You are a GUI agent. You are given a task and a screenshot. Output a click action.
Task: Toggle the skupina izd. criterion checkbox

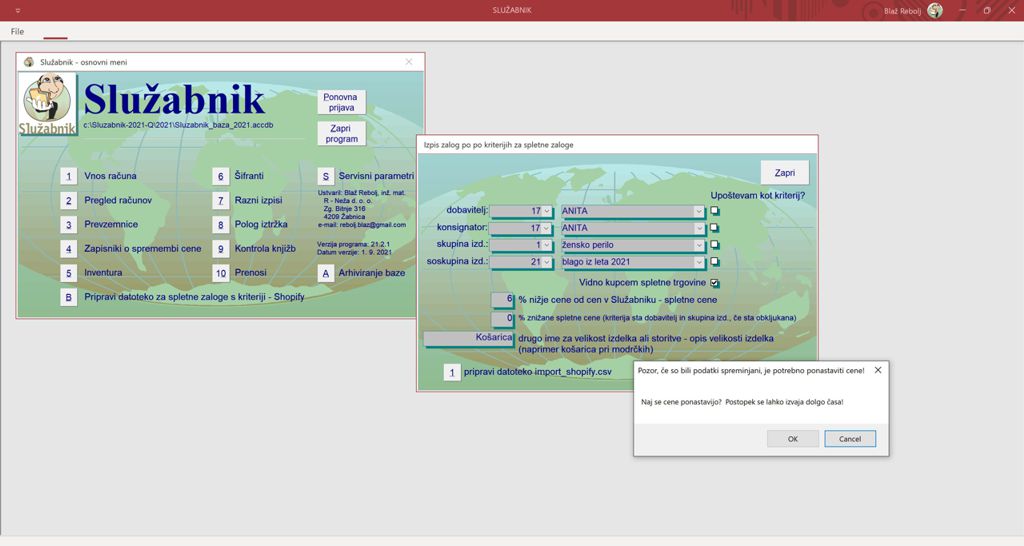tap(715, 245)
